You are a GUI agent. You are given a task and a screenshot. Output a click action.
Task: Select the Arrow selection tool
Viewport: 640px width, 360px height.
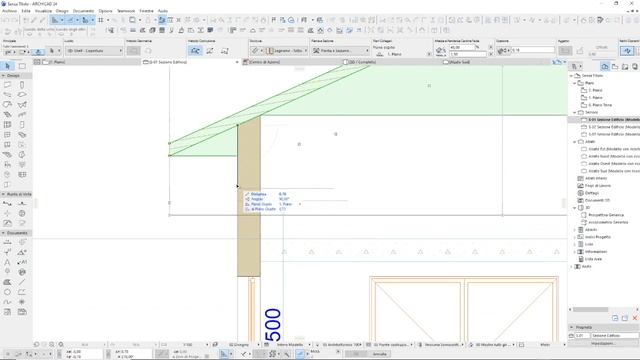point(7,66)
